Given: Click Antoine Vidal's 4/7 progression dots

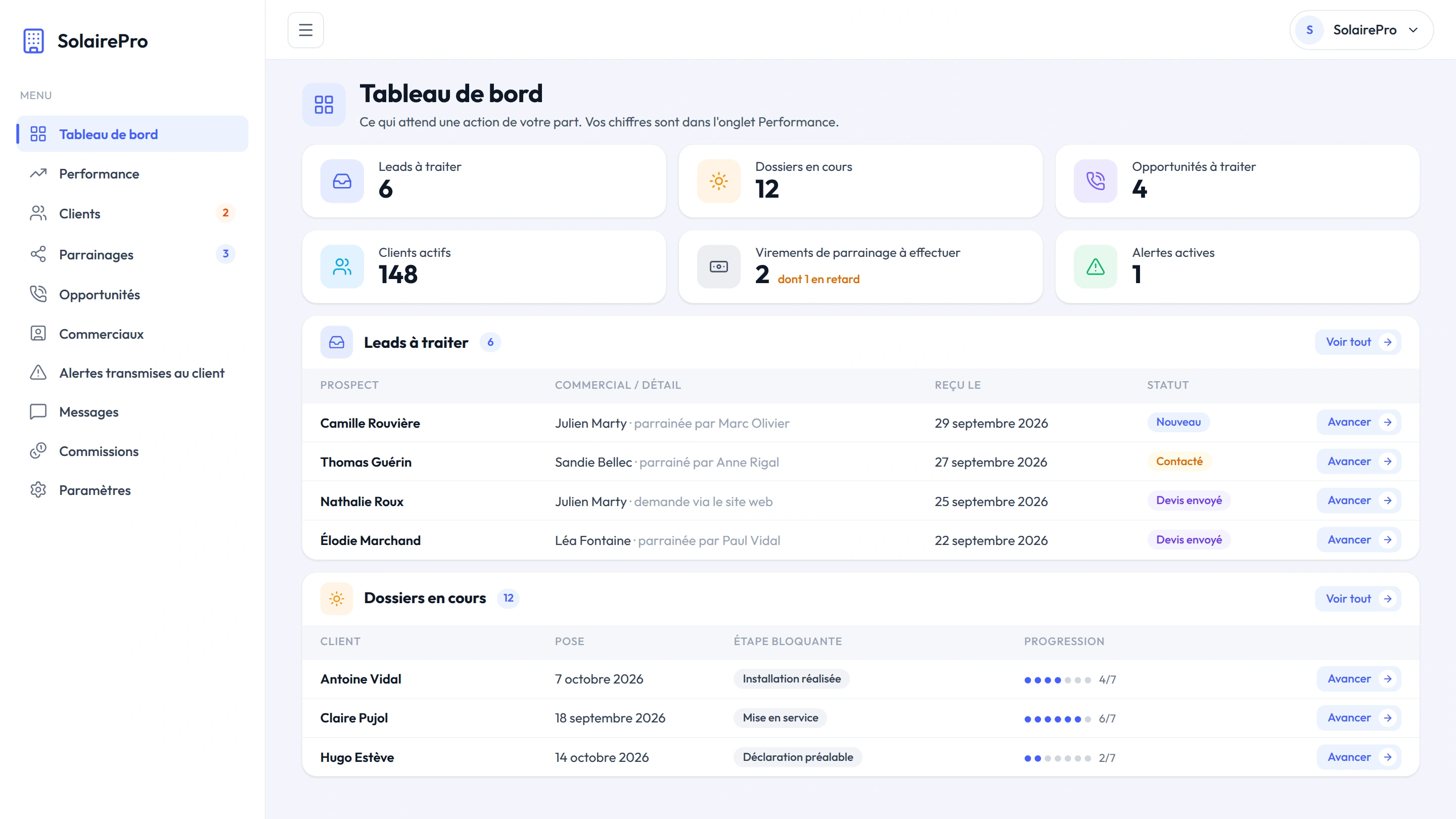Looking at the screenshot, I should [x=1057, y=680].
